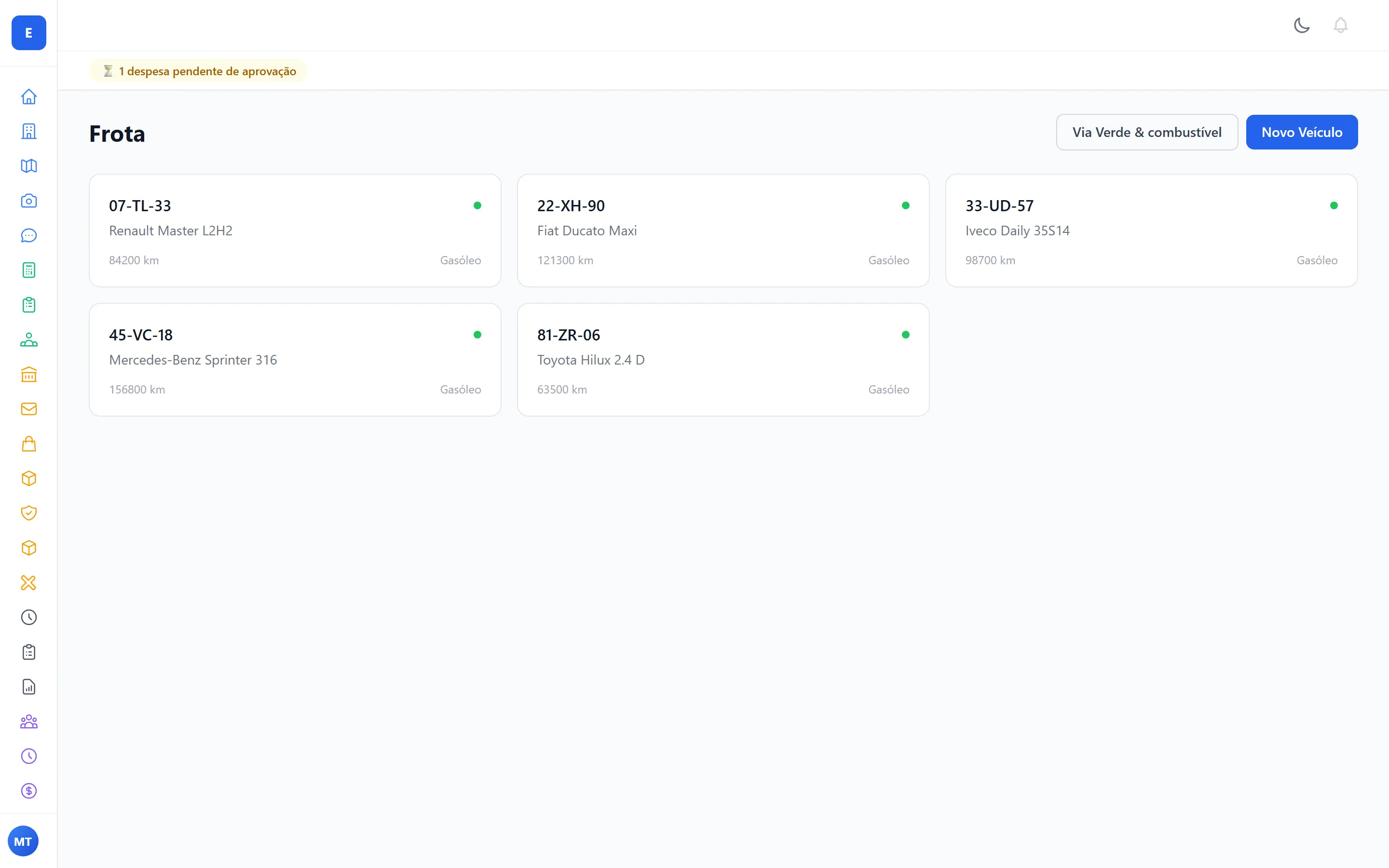Open the camera icon in the sidebar
Viewport: 1389px width, 868px height.
[x=29, y=201]
